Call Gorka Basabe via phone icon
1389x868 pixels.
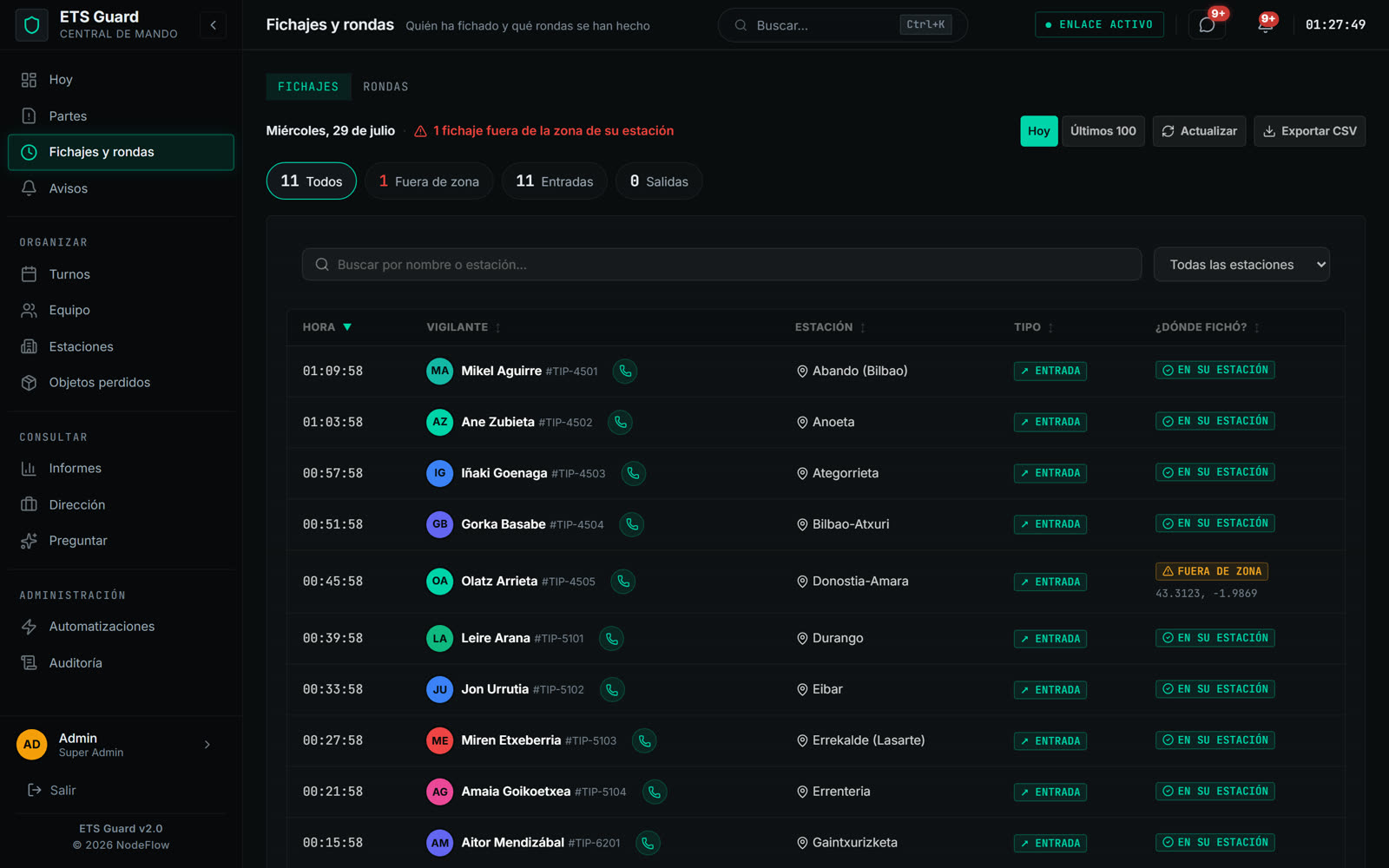[x=631, y=525]
